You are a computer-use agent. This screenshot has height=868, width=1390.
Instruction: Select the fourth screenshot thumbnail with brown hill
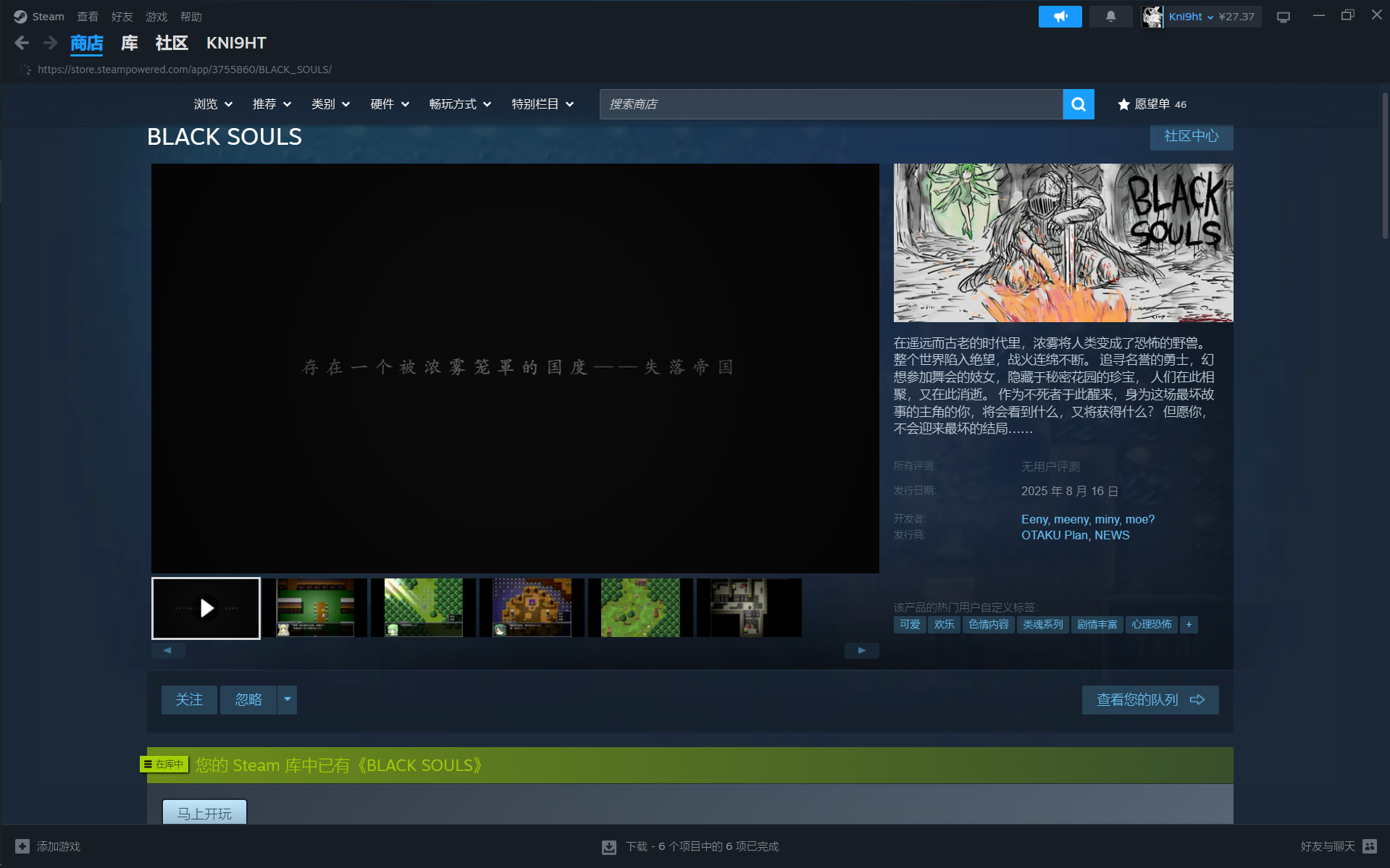[532, 607]
